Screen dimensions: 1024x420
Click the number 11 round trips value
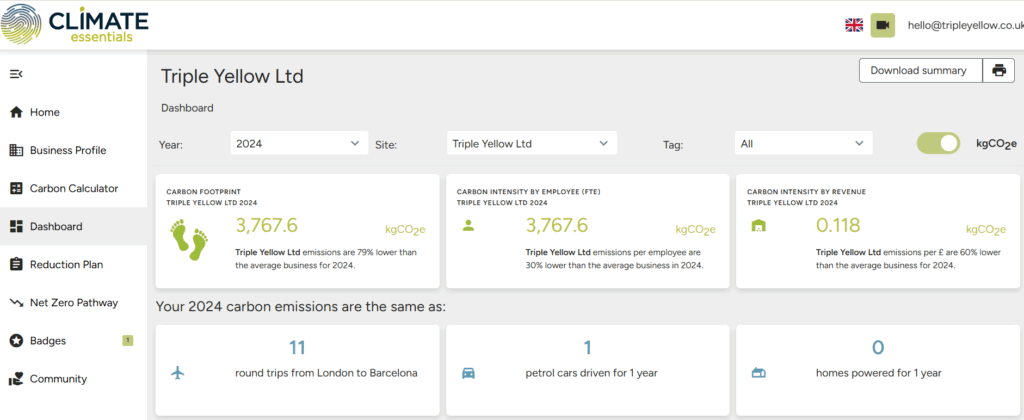click(x=297, y=347)
